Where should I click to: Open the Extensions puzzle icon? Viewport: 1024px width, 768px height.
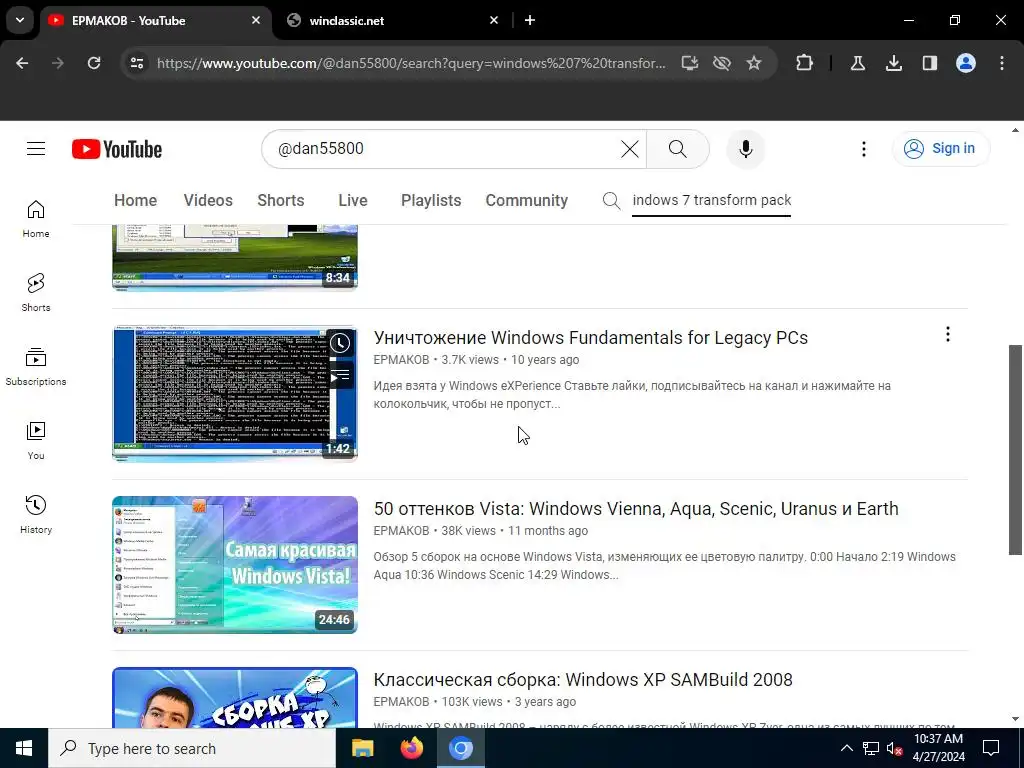[x=805, y=63]
